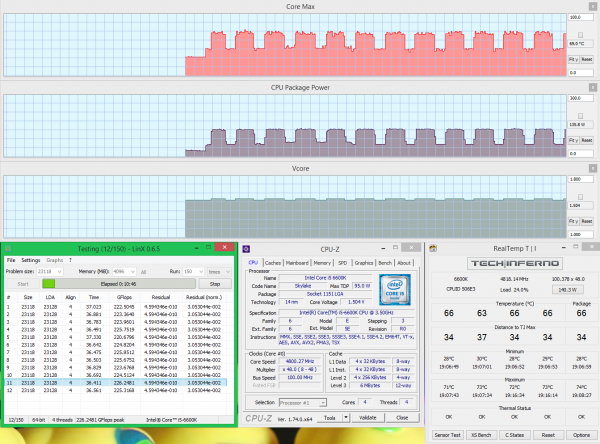This screenshot has height=444, width=600.
Task: Select the CPU tab in CPU-Z
Action: click(x=253, y=263)
